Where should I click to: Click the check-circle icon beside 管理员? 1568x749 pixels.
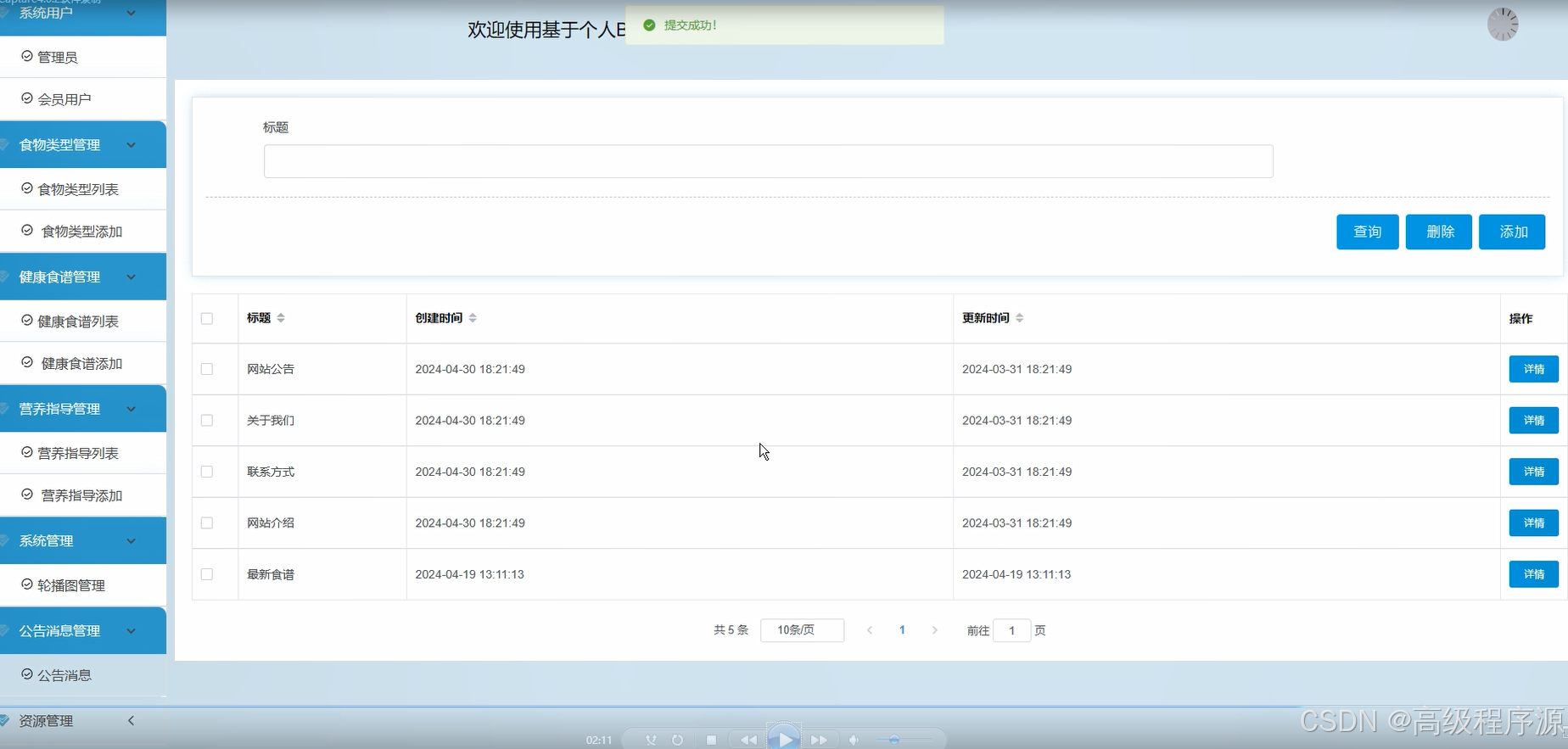27,56
